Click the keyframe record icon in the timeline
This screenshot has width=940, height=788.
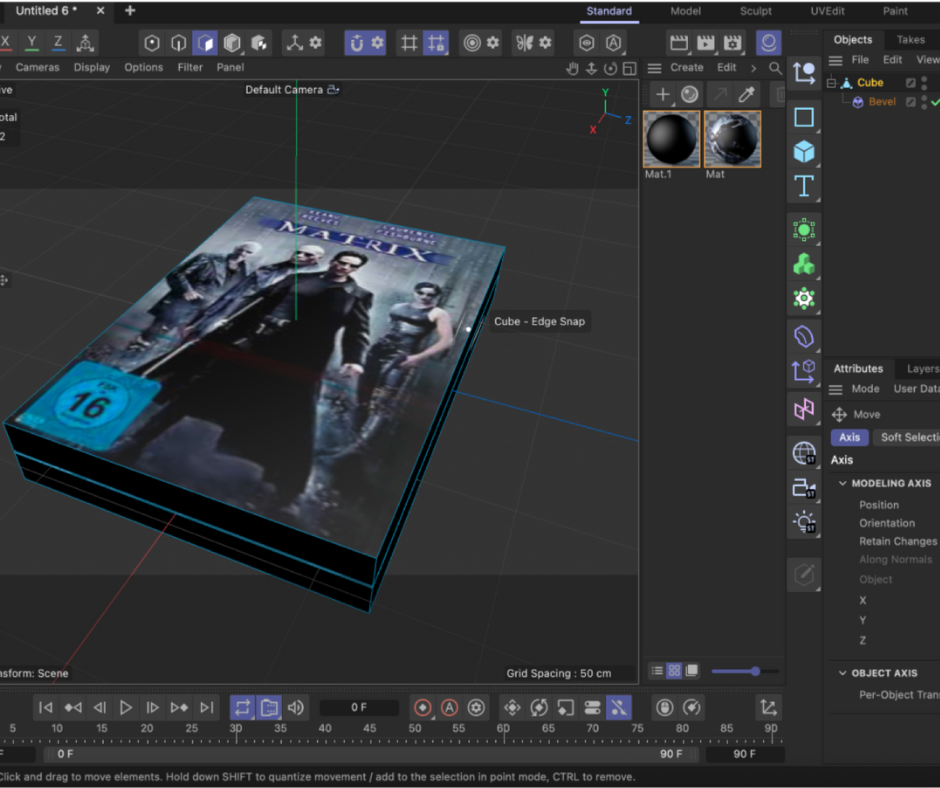tap(424, 707)
